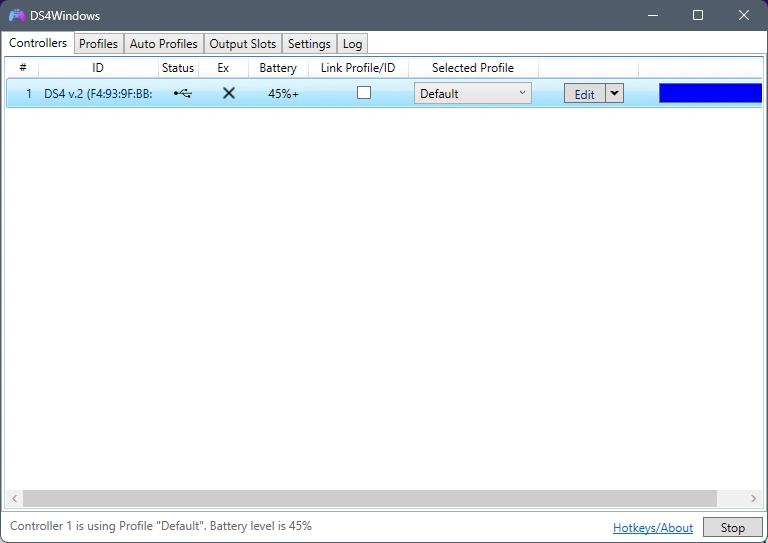
Task: Open the Default selected profile dropdown
Action: click(x=473, y=93)
